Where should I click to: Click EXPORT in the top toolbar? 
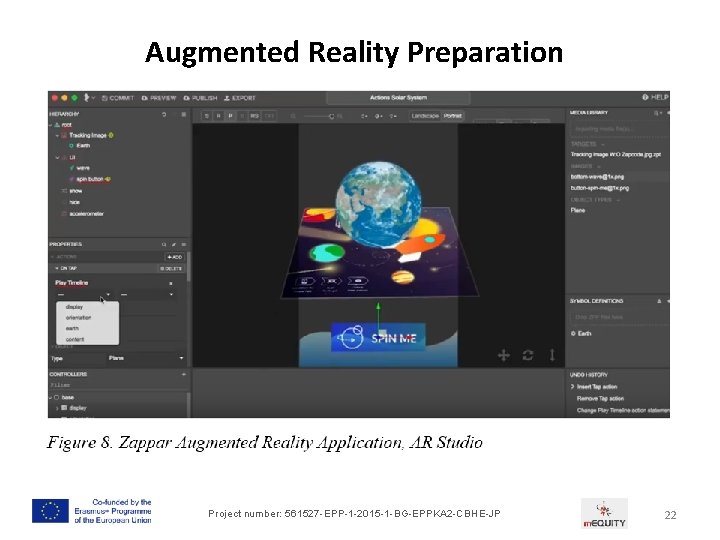tap(239, 98)
